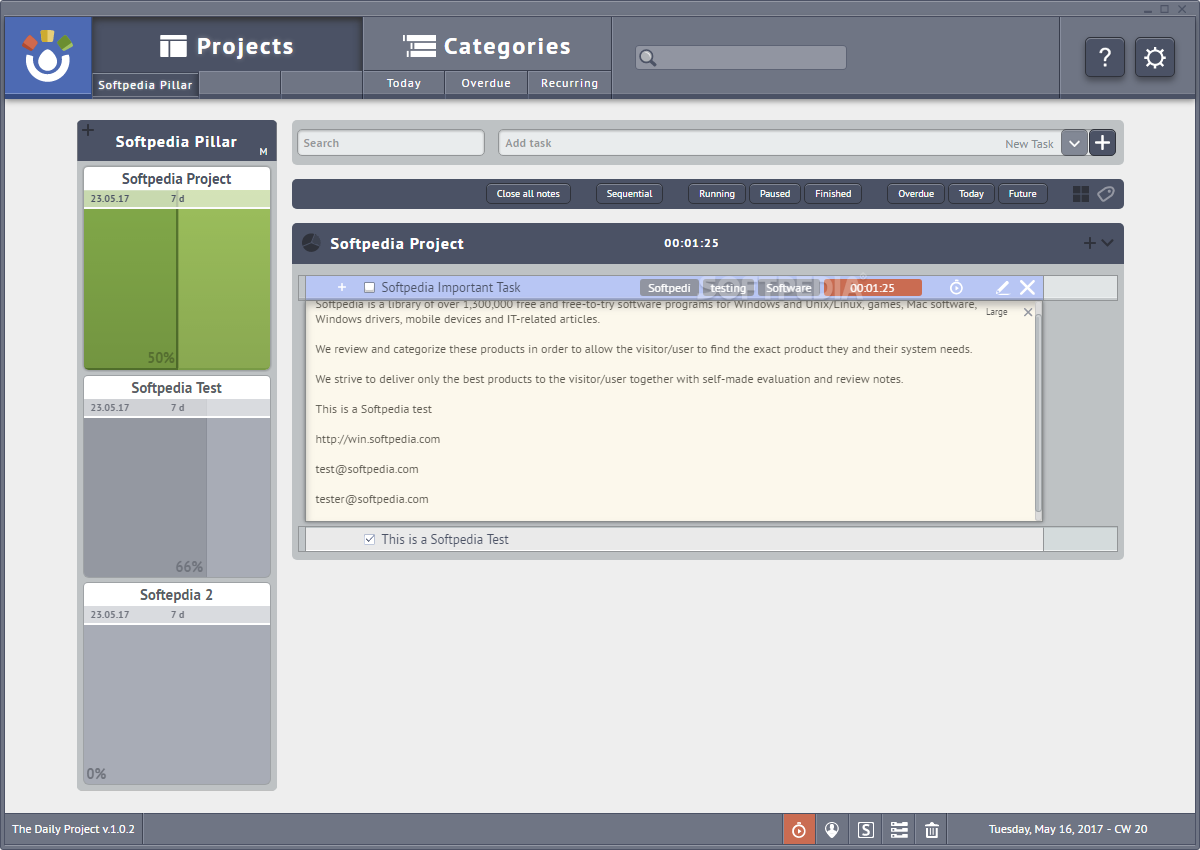Collapse Softpedia Project with chevron

1107,243
